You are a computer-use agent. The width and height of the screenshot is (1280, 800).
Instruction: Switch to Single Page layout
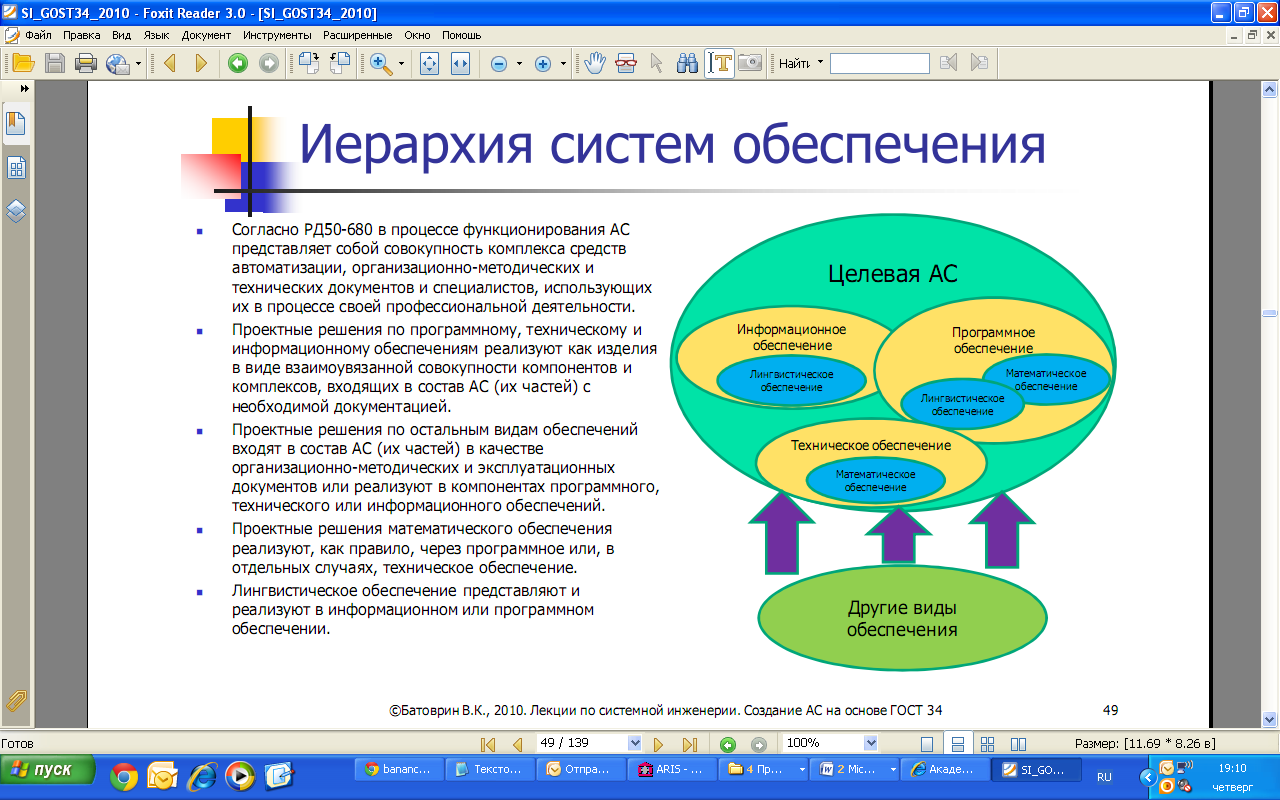pyautogui.click(x=927, y=744)
